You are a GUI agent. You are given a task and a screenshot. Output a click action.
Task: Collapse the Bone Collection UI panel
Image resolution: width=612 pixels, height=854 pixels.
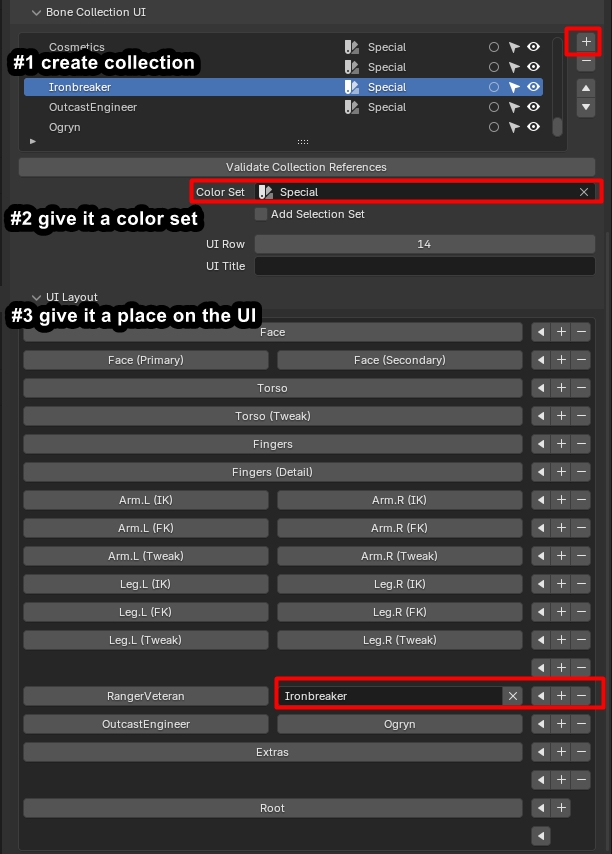coord(36,12)
